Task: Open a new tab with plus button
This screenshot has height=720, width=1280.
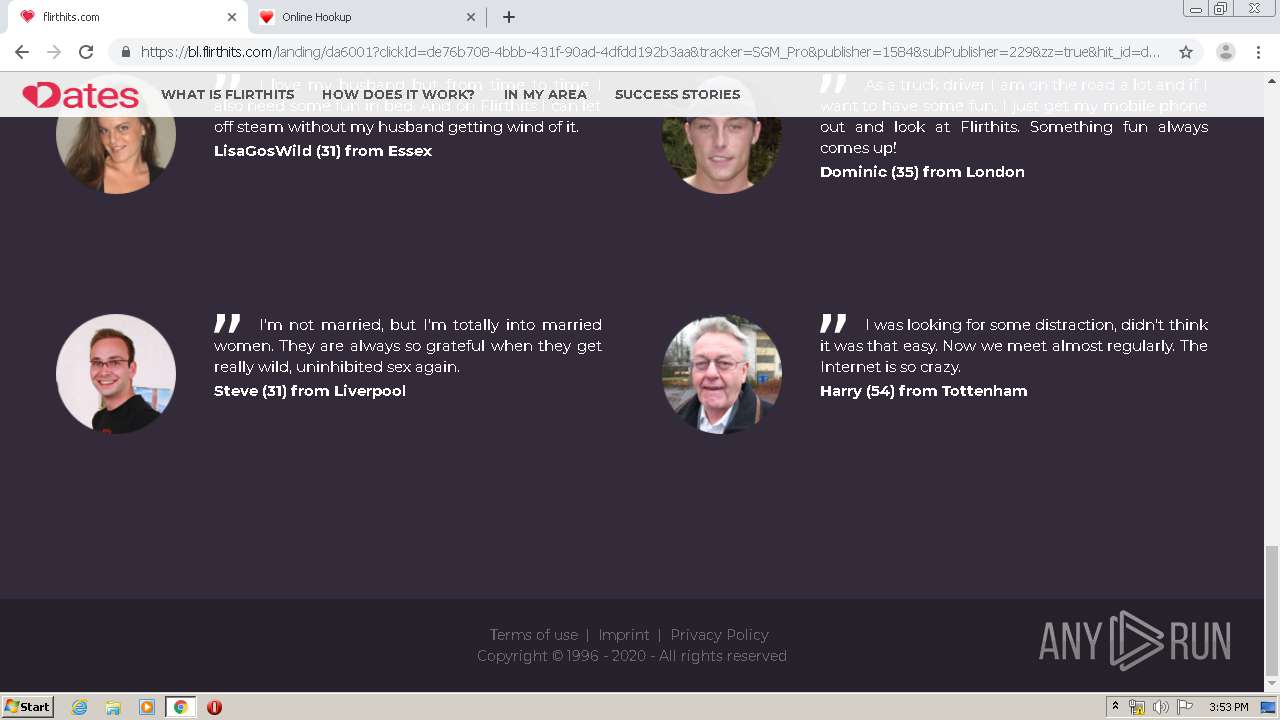Action: (509, 17)
